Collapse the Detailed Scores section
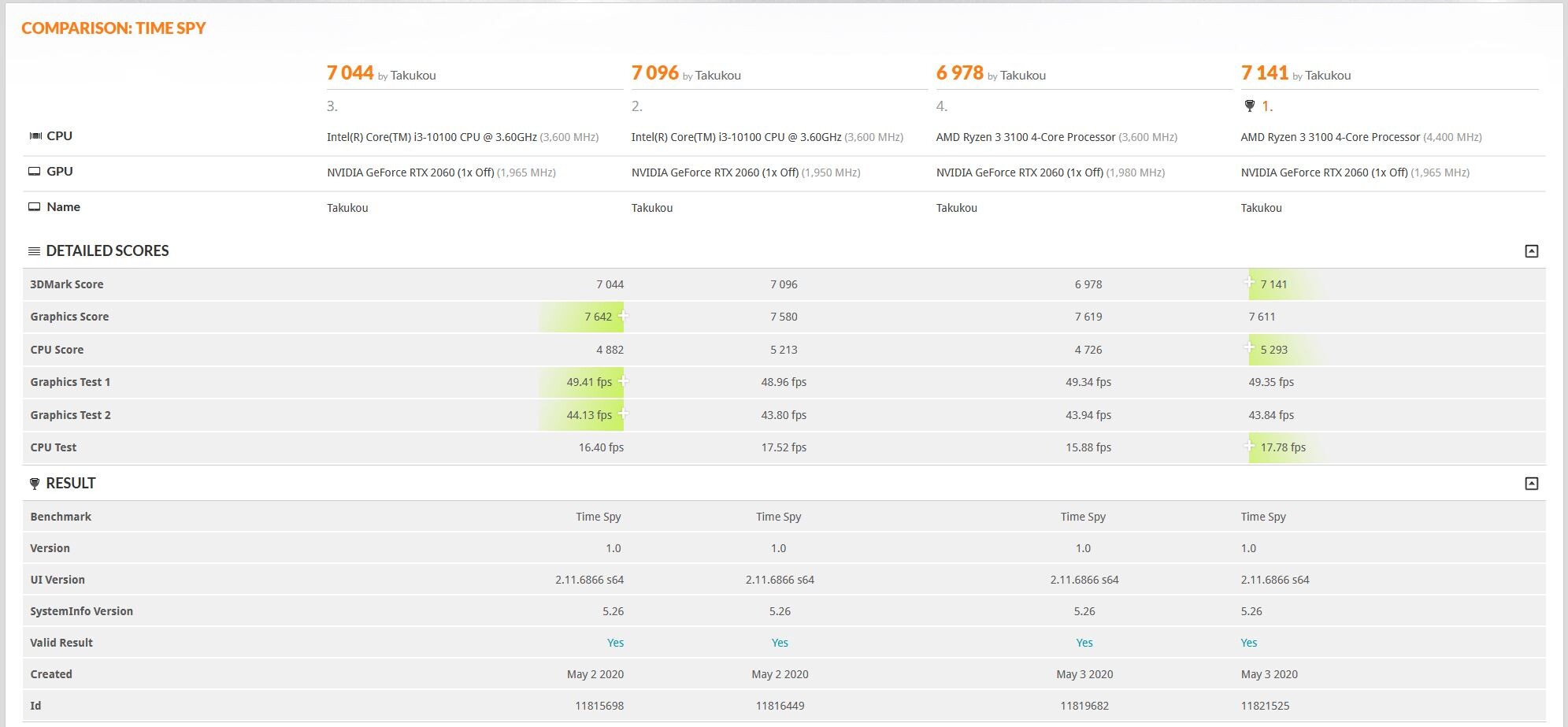This screenshot has height=727, width=1568. pyautogui.click(x=1531, y=251)
